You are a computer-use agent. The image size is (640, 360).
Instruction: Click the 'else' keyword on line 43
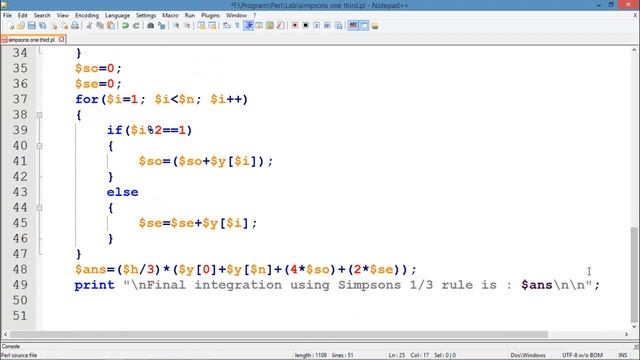point(122,192)
